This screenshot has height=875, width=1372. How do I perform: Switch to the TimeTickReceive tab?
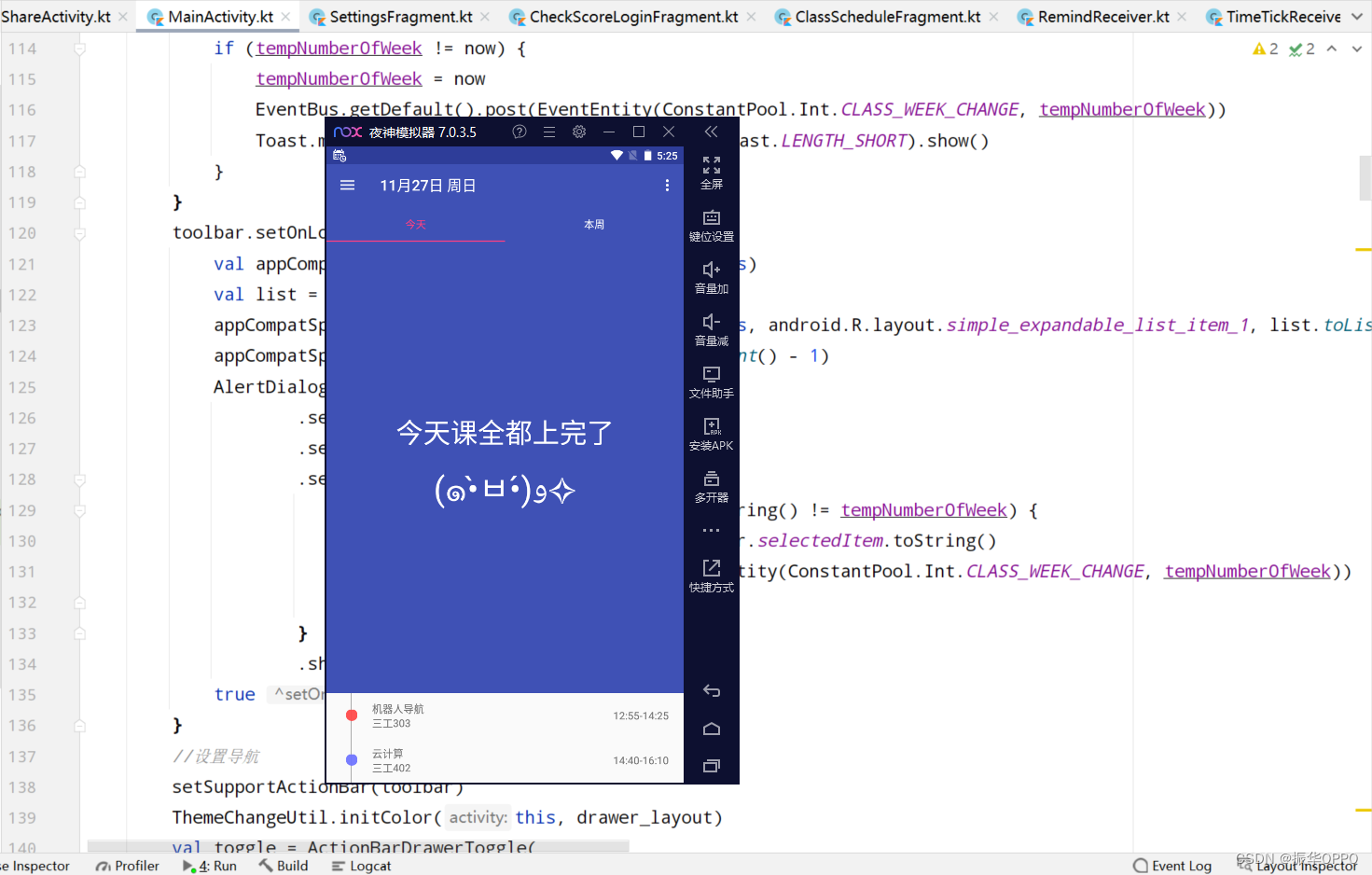1283,17
